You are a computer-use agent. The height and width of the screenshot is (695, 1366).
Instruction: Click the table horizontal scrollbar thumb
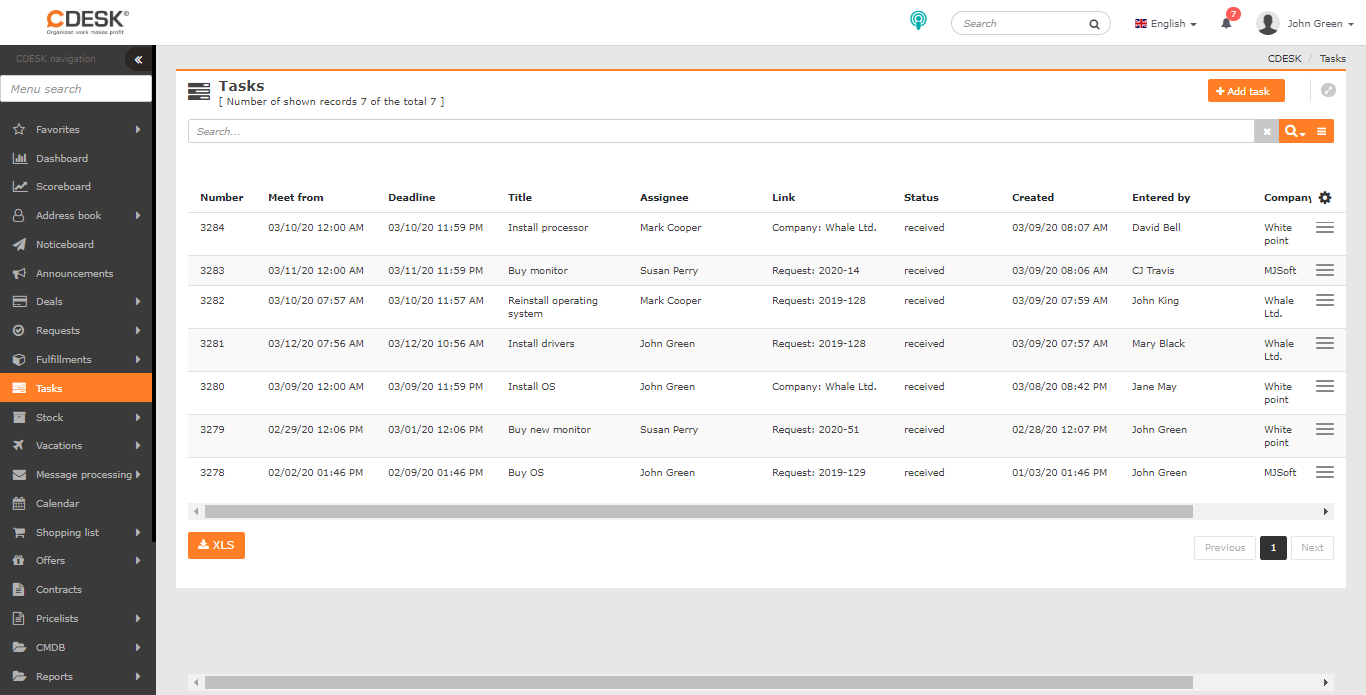point(698,511)
